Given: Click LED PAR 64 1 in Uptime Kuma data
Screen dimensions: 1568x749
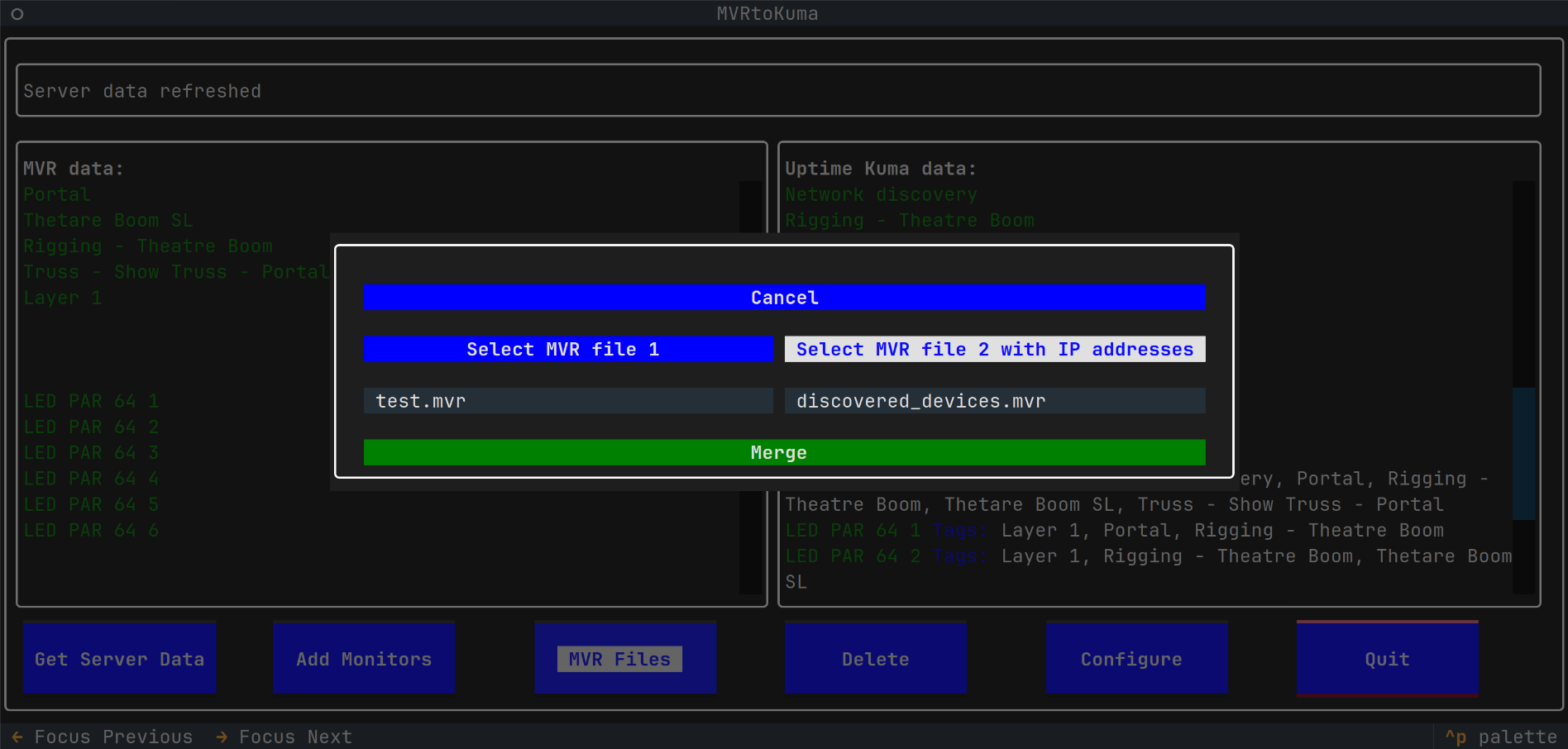Looking at the screenshot, I should (853, 530).
